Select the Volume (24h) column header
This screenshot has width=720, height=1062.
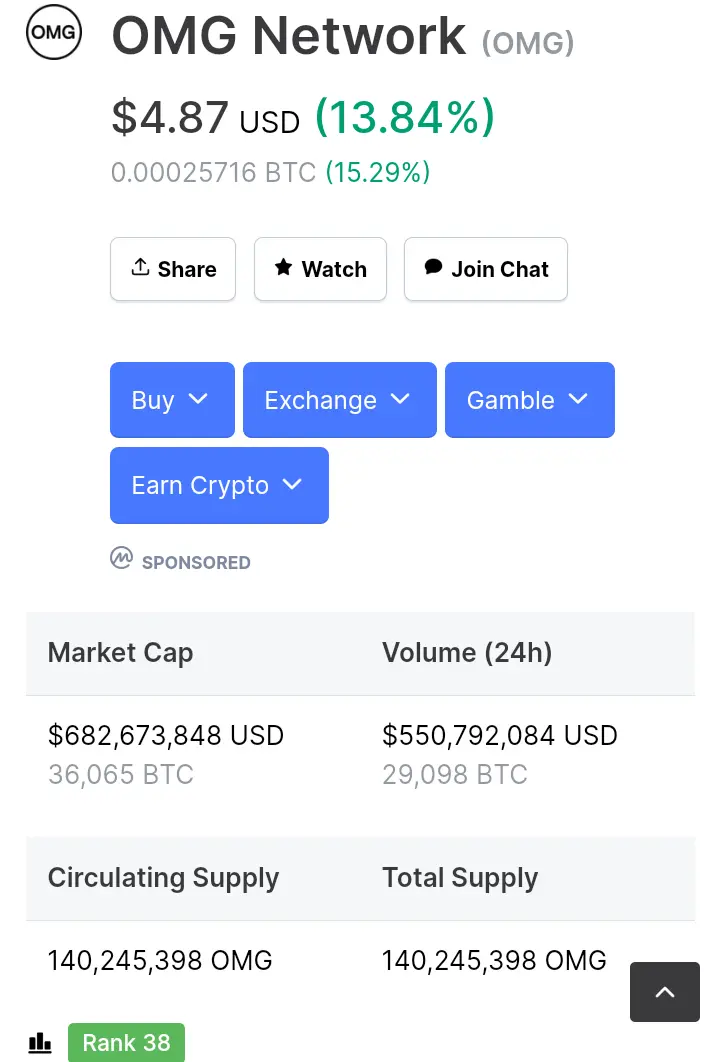point(467,653)
